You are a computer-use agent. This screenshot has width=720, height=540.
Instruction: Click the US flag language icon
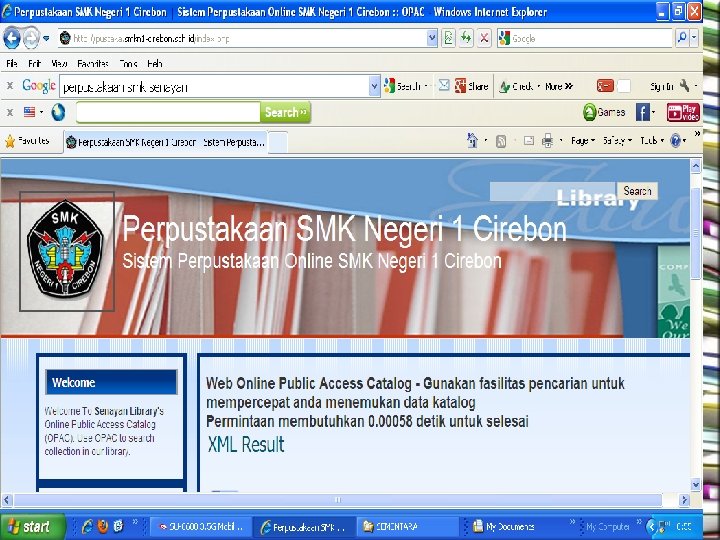(x=29, y=112)
